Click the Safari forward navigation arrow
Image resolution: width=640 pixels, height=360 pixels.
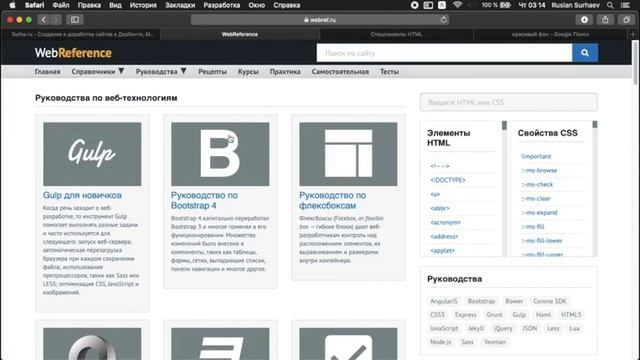coord(56,20)
